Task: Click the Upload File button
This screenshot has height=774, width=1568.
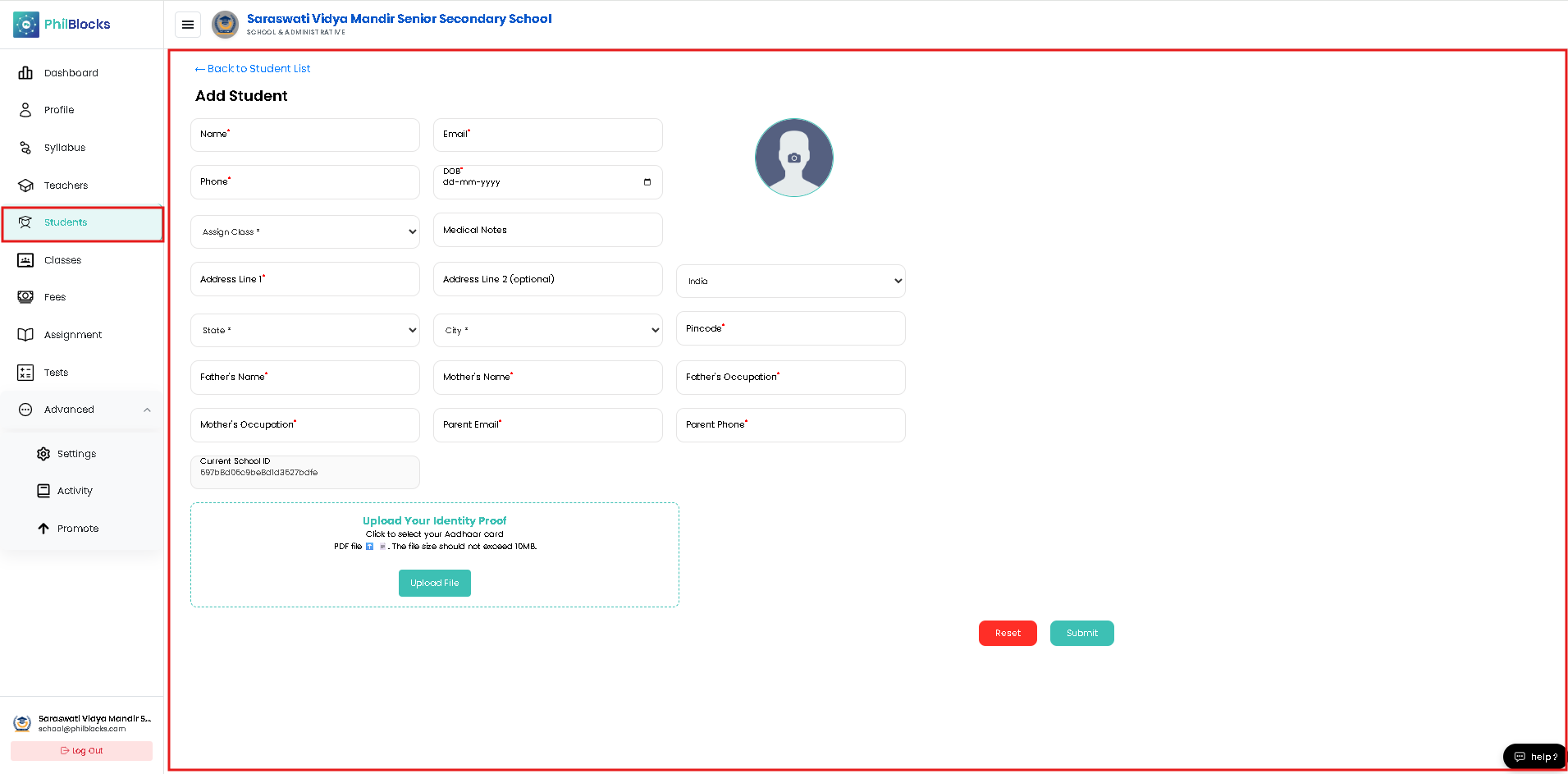Action: tap(435, 583)
